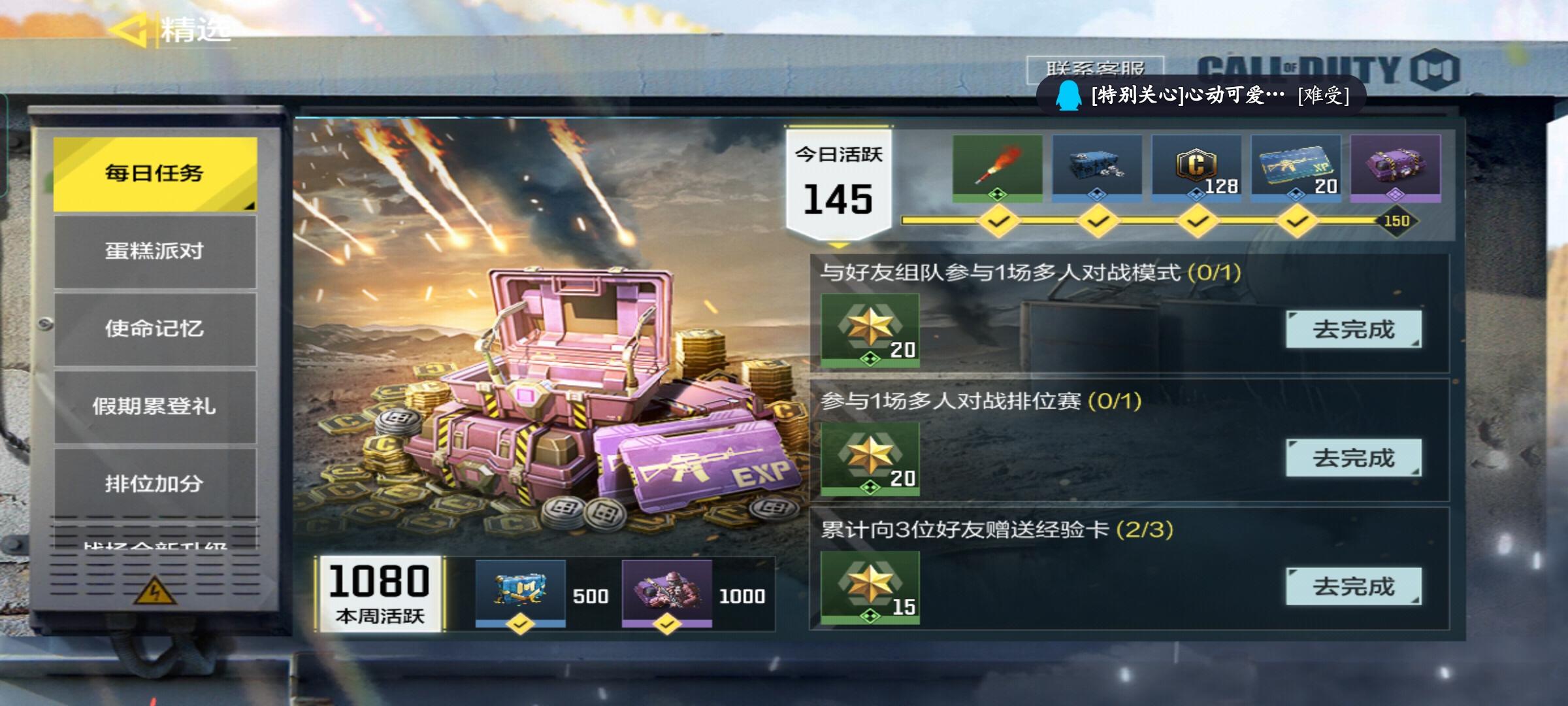The image size is (1568, 706).
Task: Open the flare reward icon
Action: [x=997, y=168]
